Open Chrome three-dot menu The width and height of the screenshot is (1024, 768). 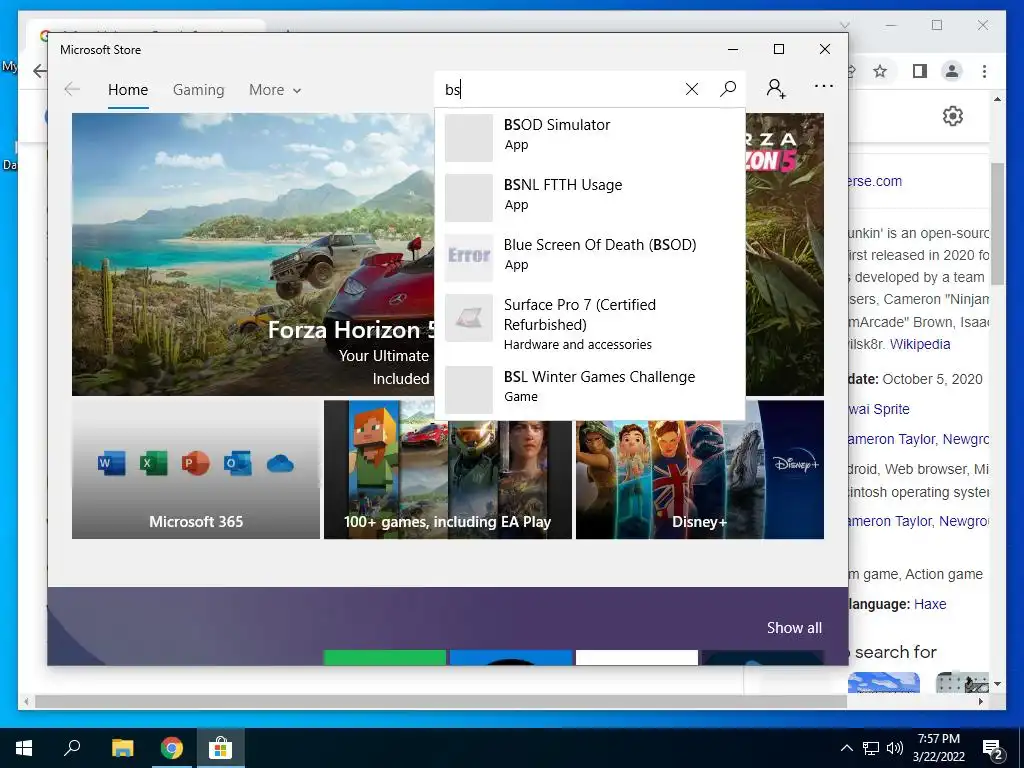984,71
